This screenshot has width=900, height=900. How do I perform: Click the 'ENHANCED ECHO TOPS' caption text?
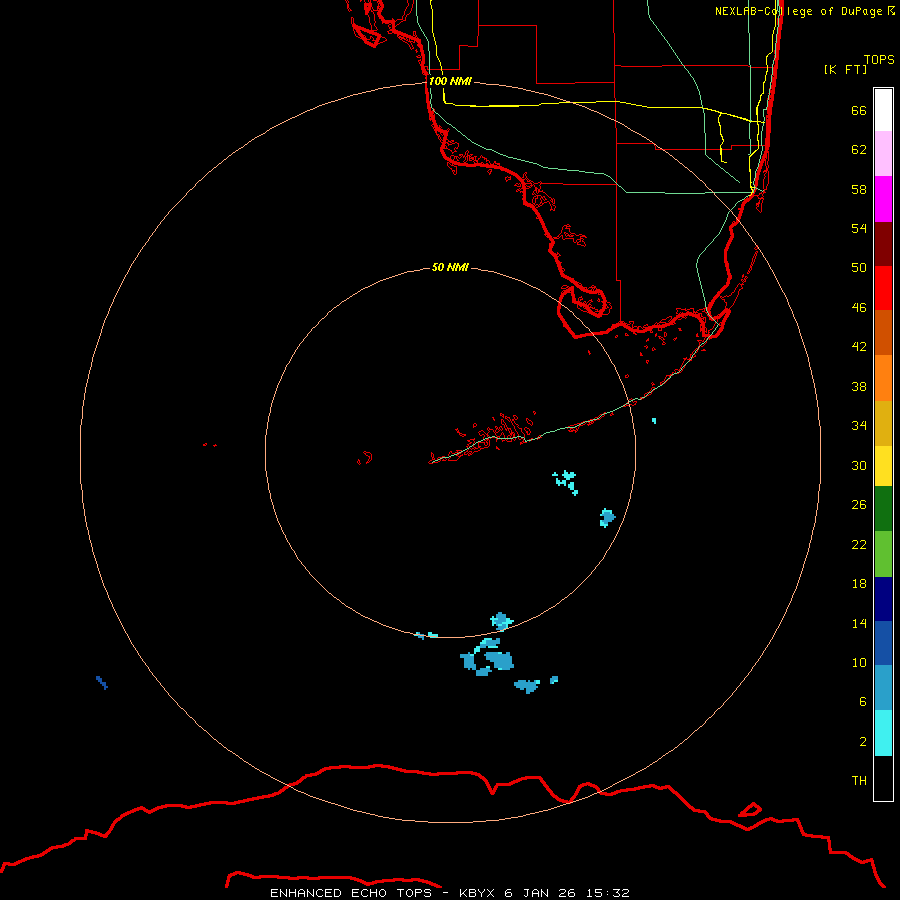pyautogui.click(x=351, y=893)
